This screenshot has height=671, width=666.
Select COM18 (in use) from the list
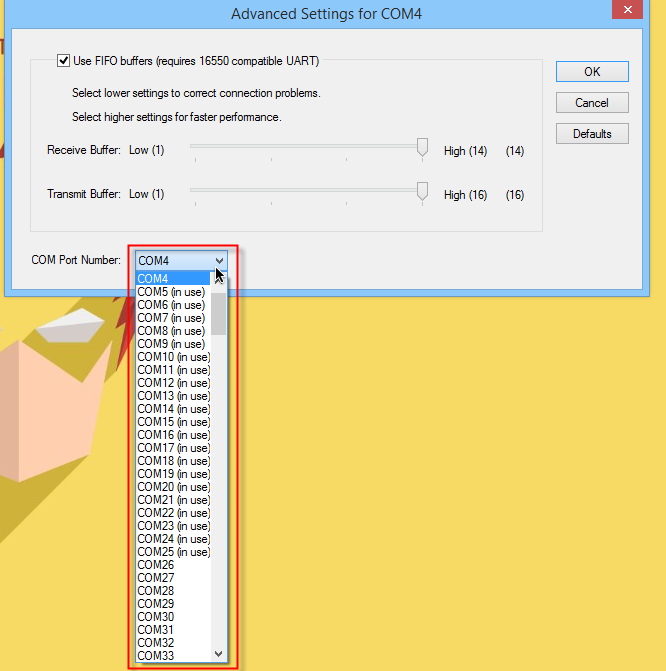173,461
